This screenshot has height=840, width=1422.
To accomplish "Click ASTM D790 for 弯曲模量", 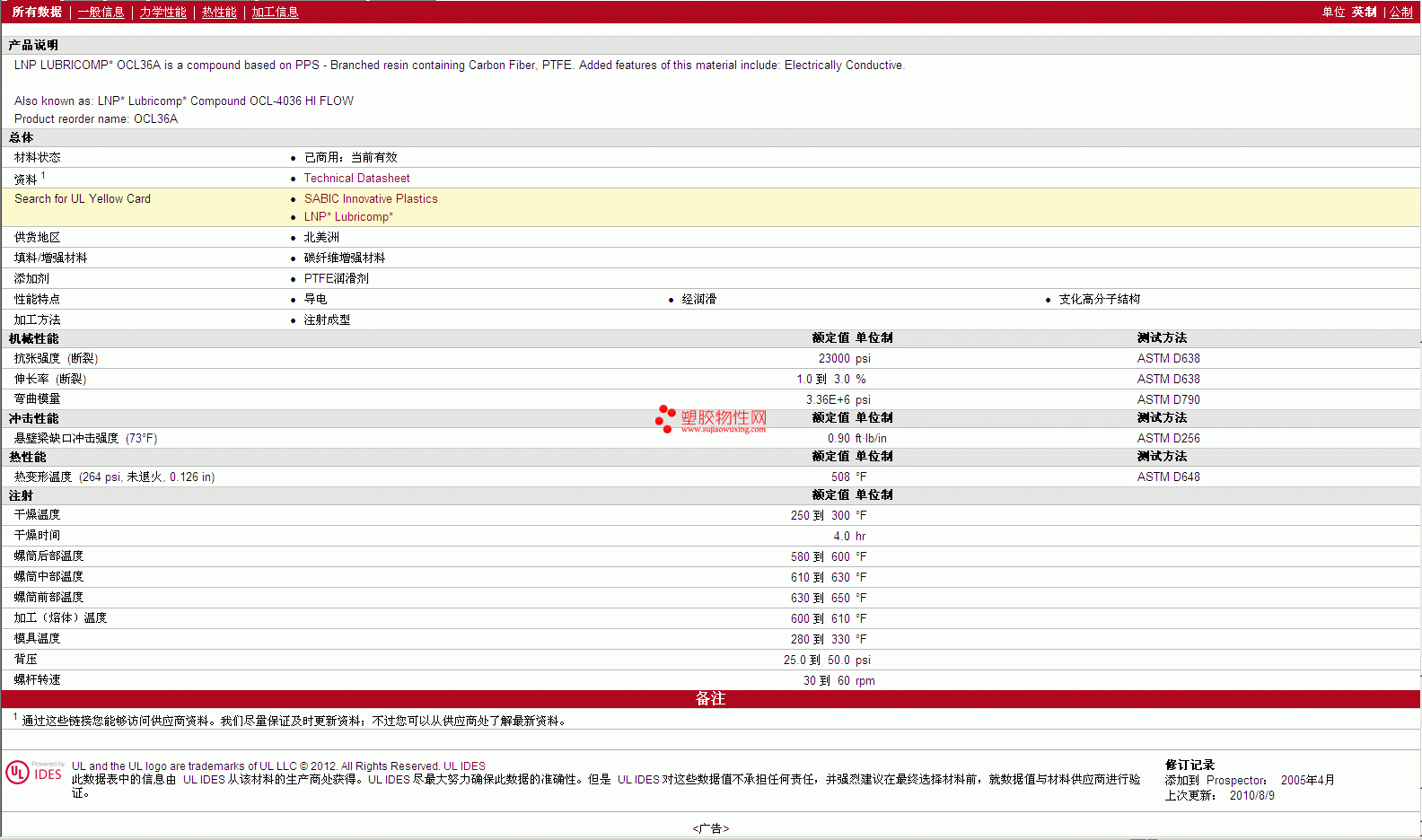I will pyautogui.click(x=1168, y=400).
